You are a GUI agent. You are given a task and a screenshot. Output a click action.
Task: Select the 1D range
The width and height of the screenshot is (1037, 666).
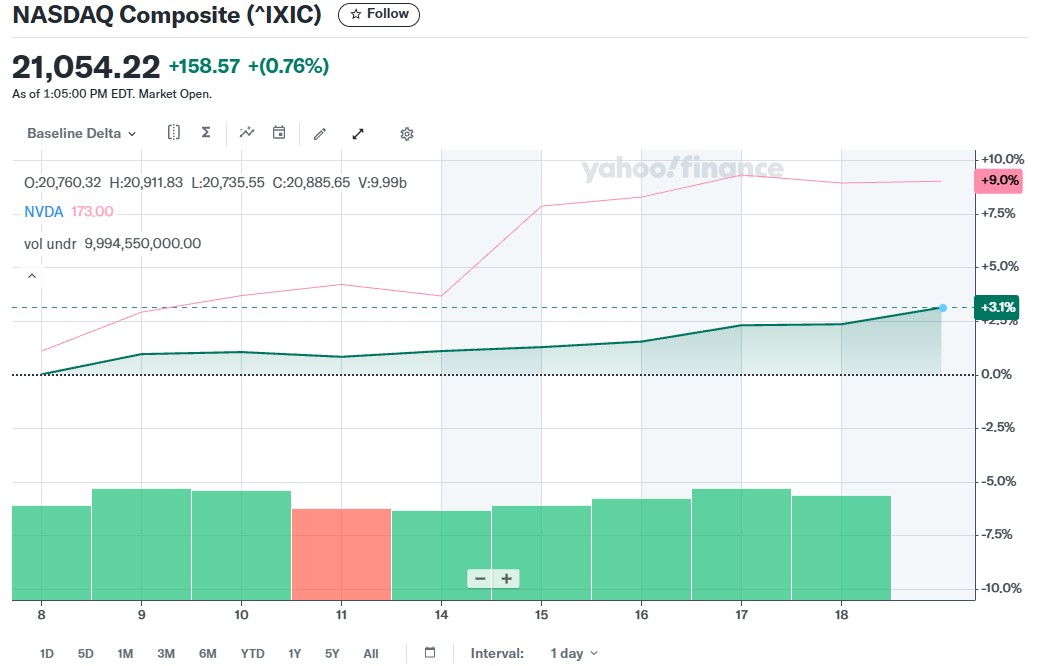click(46, 653)
